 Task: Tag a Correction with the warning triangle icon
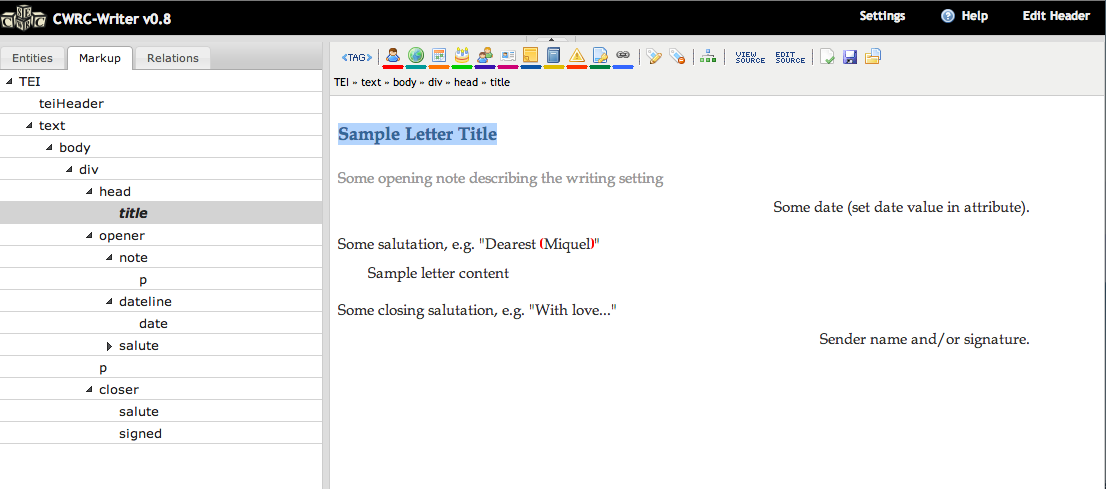click(x=577, y=56)
